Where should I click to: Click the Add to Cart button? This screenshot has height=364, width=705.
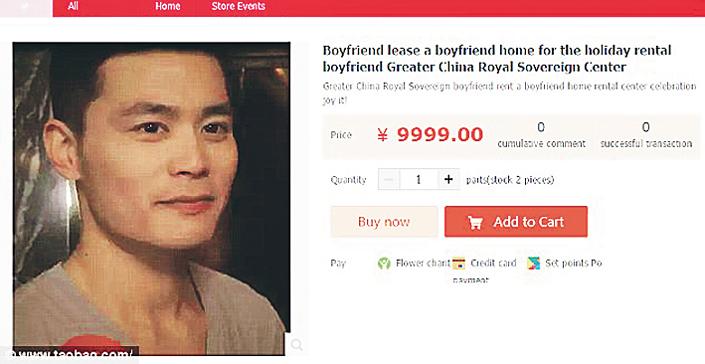coord(516,222)
